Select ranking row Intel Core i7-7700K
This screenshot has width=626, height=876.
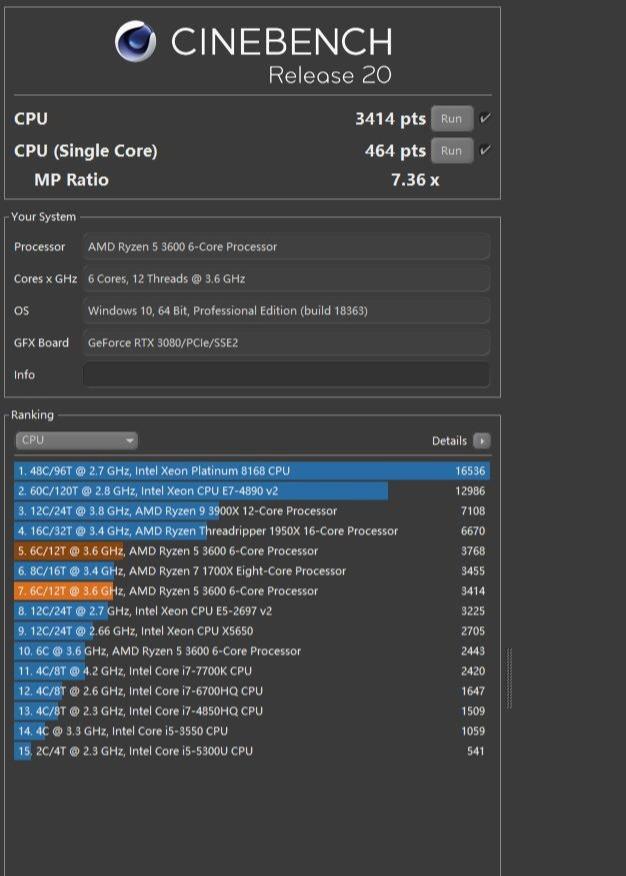(252, 671)
